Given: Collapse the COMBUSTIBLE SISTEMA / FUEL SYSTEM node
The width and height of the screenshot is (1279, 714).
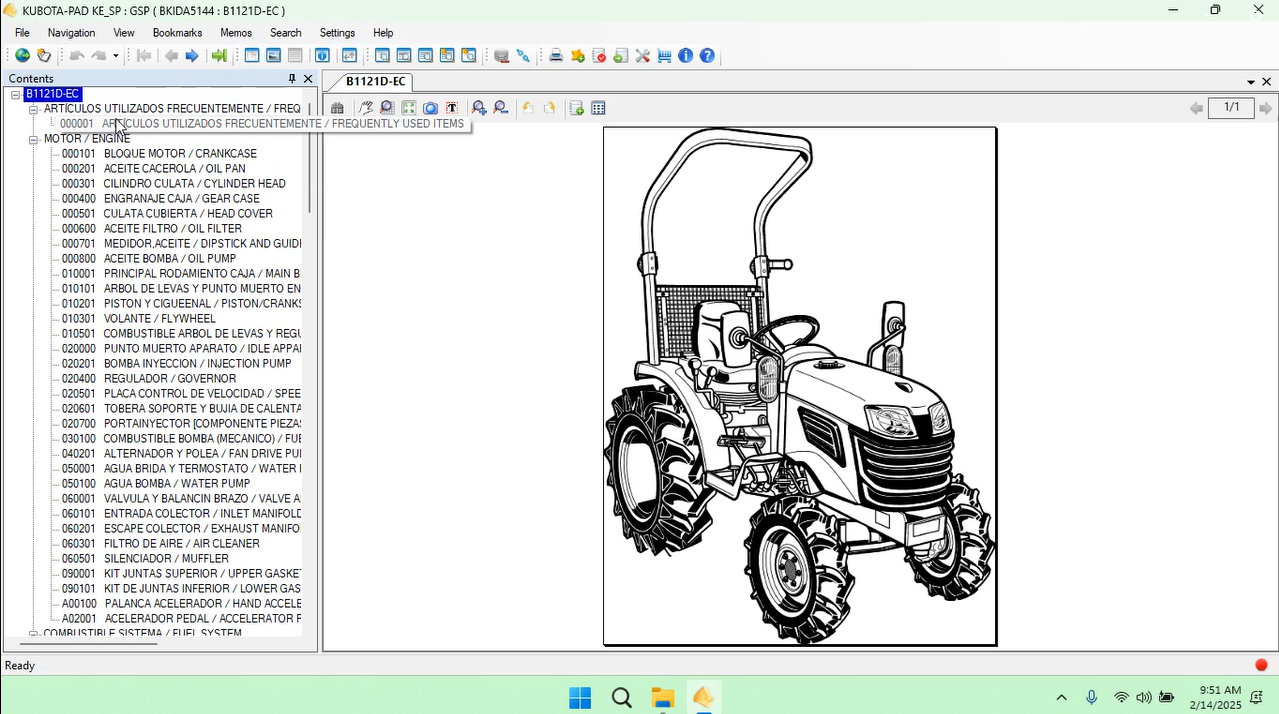Looking at the screenshot, I should coord(33,634).
